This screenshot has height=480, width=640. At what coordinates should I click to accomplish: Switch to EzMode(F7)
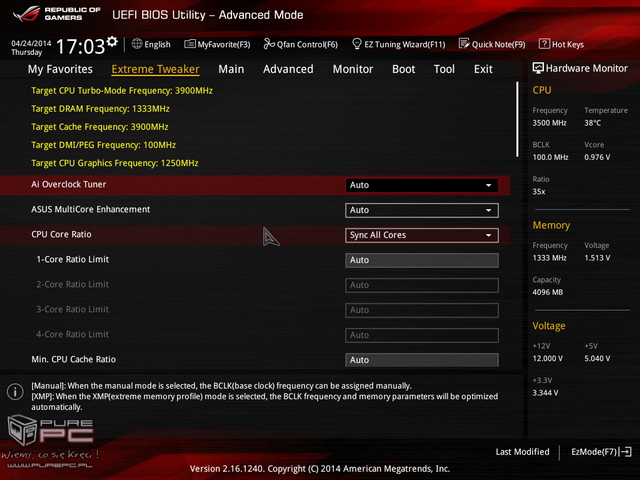[600, 452]
